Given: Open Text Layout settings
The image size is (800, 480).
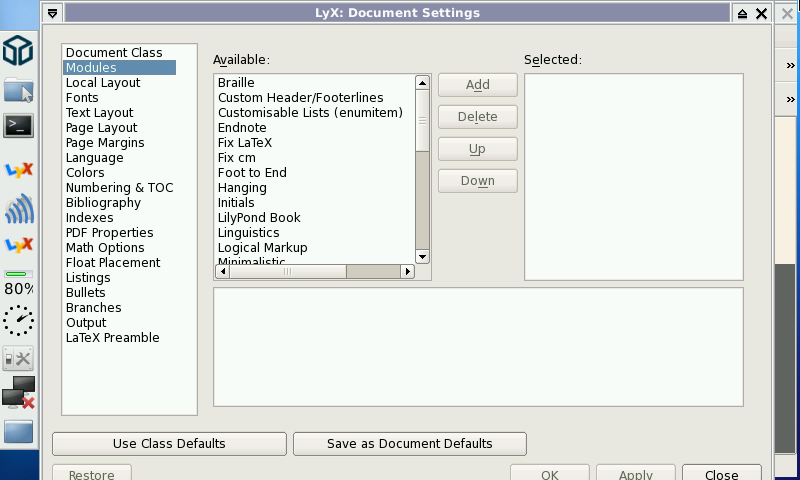Looking at the screenshot, I should (x=99, y=113).
